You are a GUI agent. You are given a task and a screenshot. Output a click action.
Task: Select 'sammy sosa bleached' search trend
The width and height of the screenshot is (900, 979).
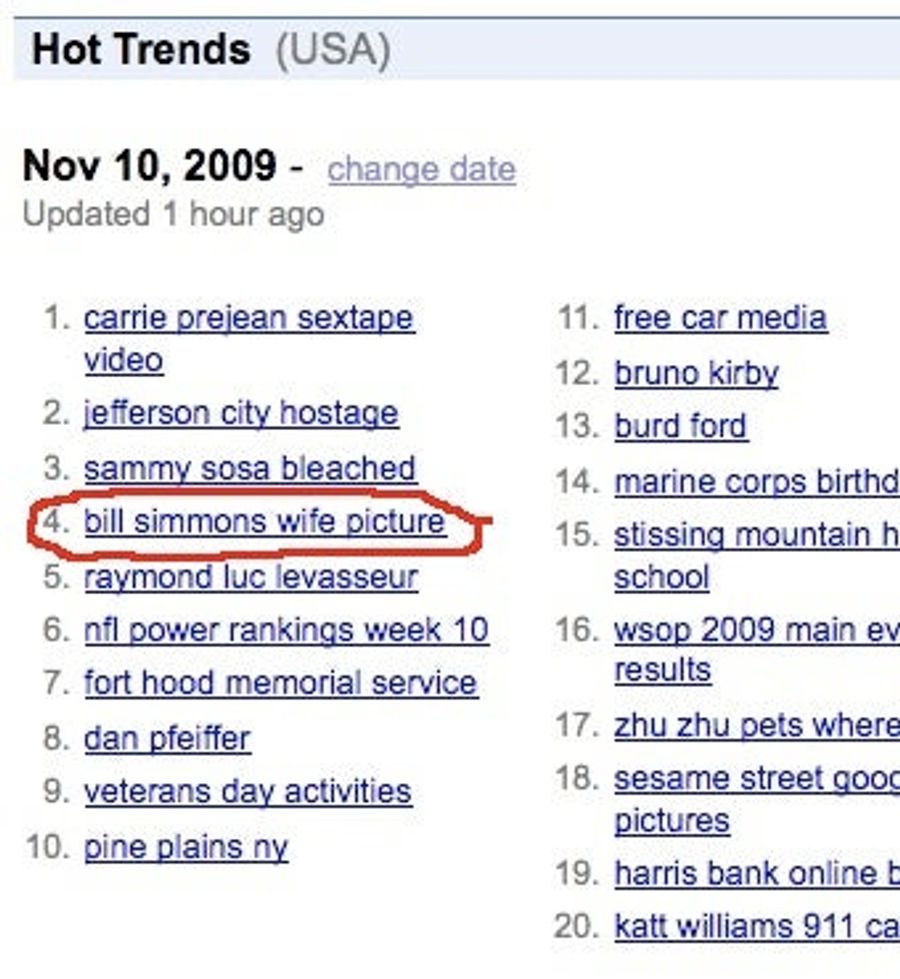[x=250, y=469]
